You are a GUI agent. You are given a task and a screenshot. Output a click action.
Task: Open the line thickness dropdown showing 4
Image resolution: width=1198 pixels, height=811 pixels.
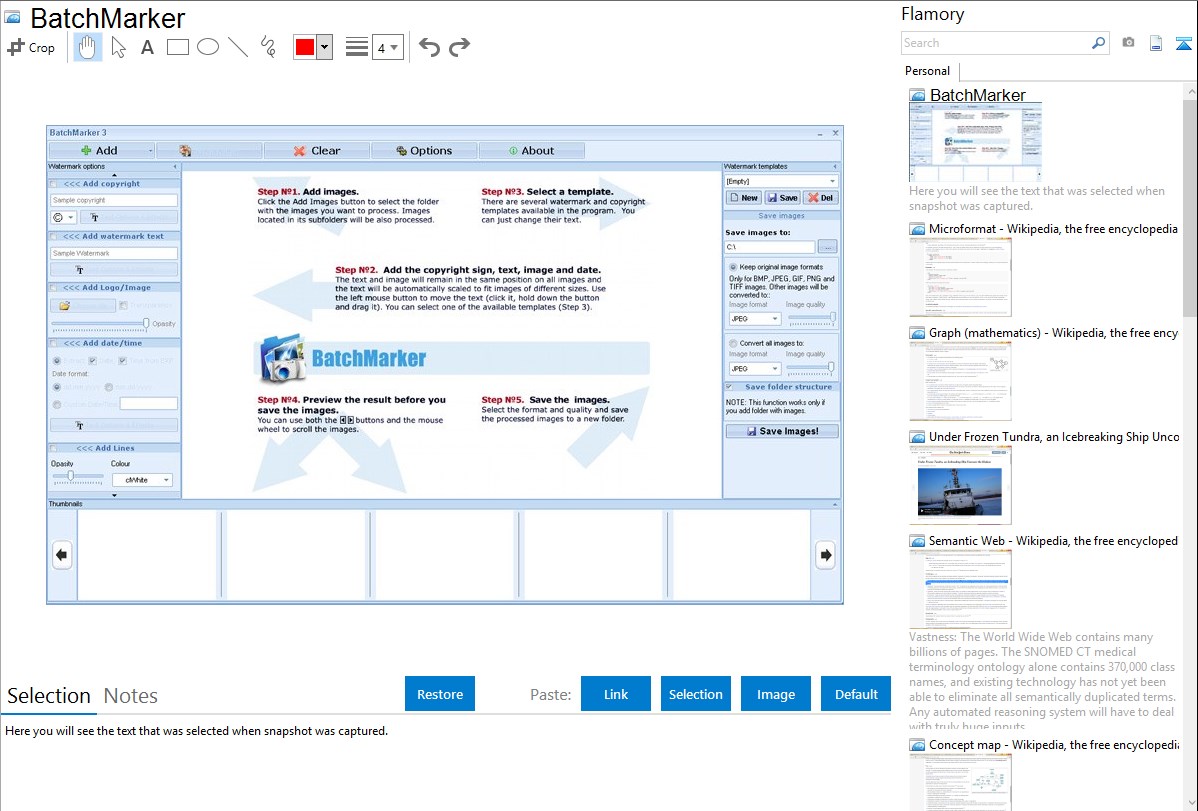(387, 47)
